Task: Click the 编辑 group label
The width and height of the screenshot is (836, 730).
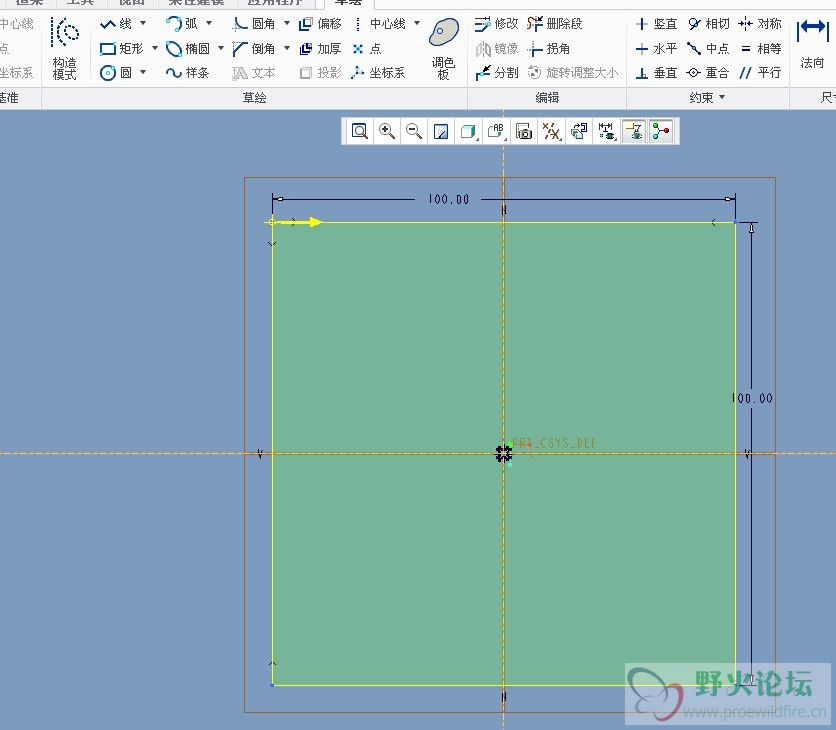Action: point(547,98)
